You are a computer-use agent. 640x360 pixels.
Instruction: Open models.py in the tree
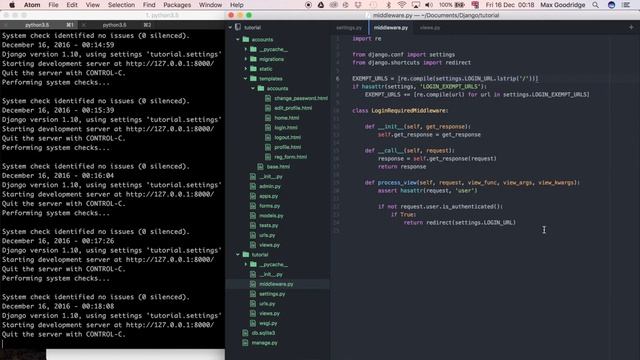tap(271, 216)
